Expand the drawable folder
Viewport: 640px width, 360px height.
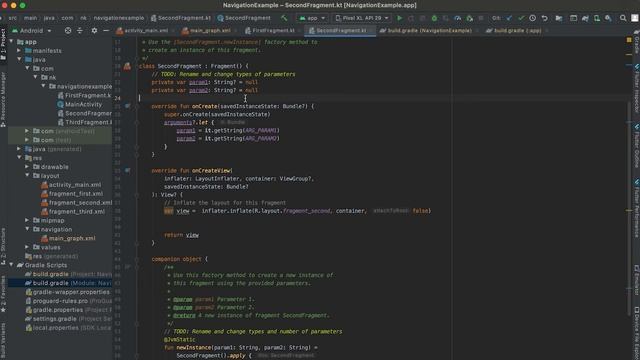(x=27, y=167)
